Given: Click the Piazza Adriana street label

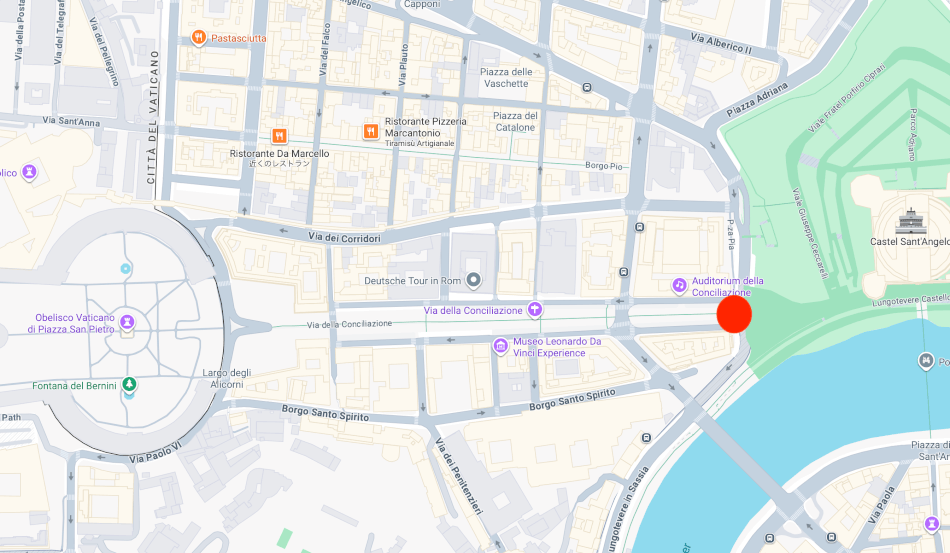Looking at the screenshot, I should 757,99.
